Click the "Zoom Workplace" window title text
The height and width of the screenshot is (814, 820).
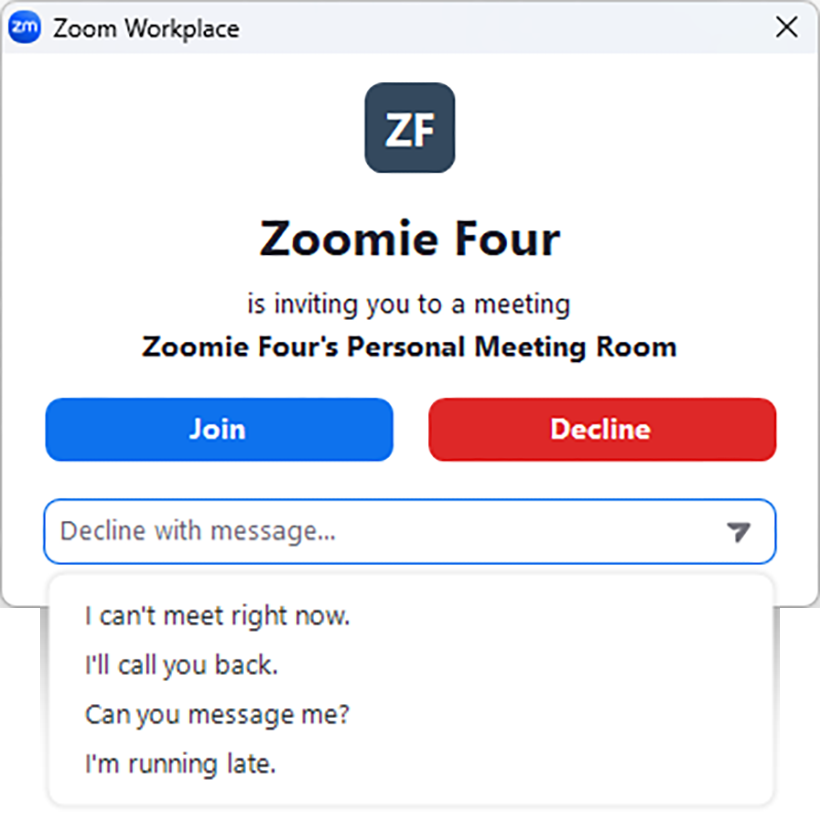click(x=146, y=28)
